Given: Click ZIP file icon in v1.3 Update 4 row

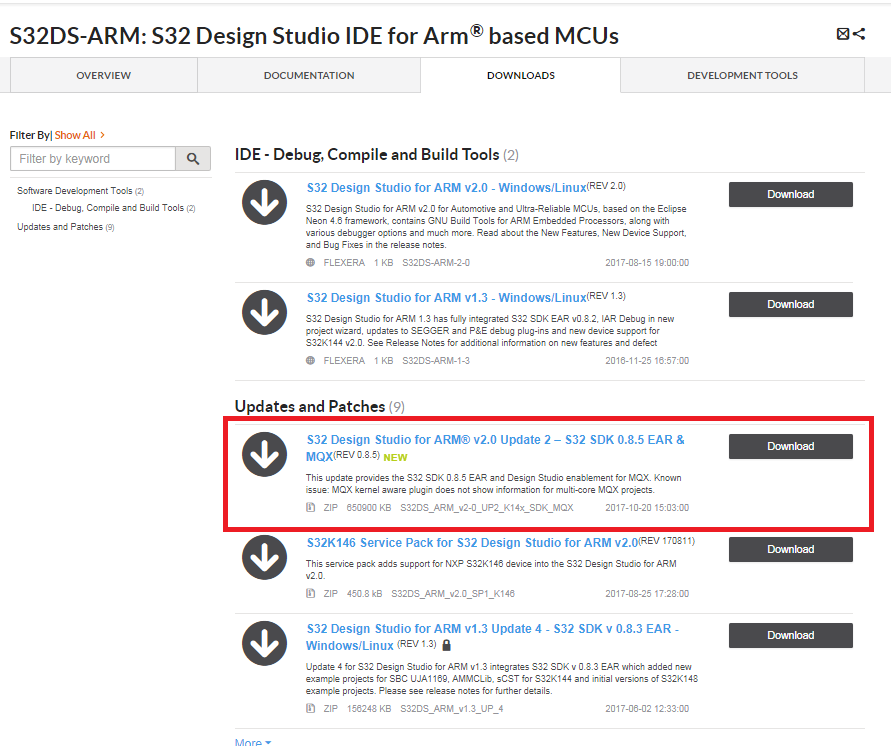Looking at the screenshot, I should (310, 708).
